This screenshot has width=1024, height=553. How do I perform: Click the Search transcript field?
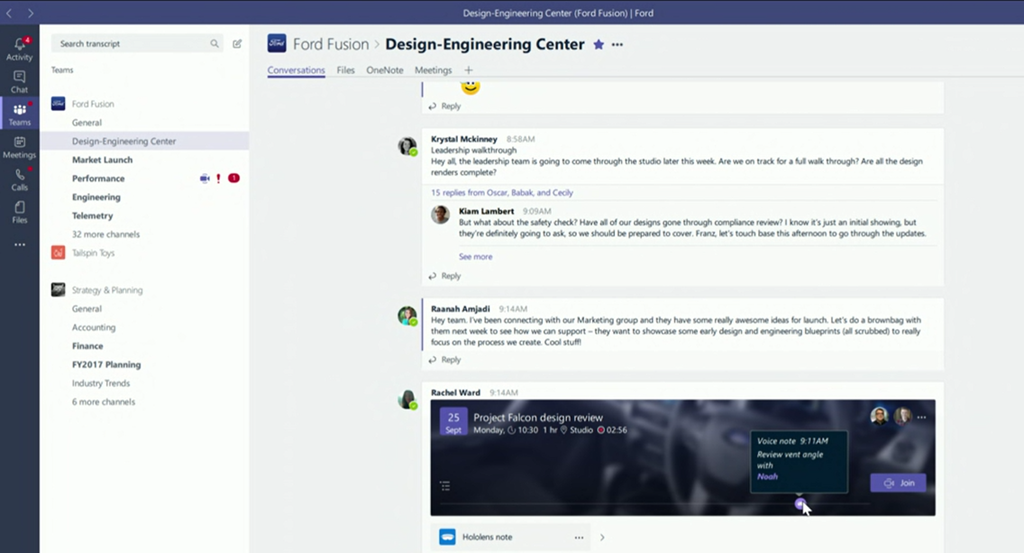coord(137,44)
